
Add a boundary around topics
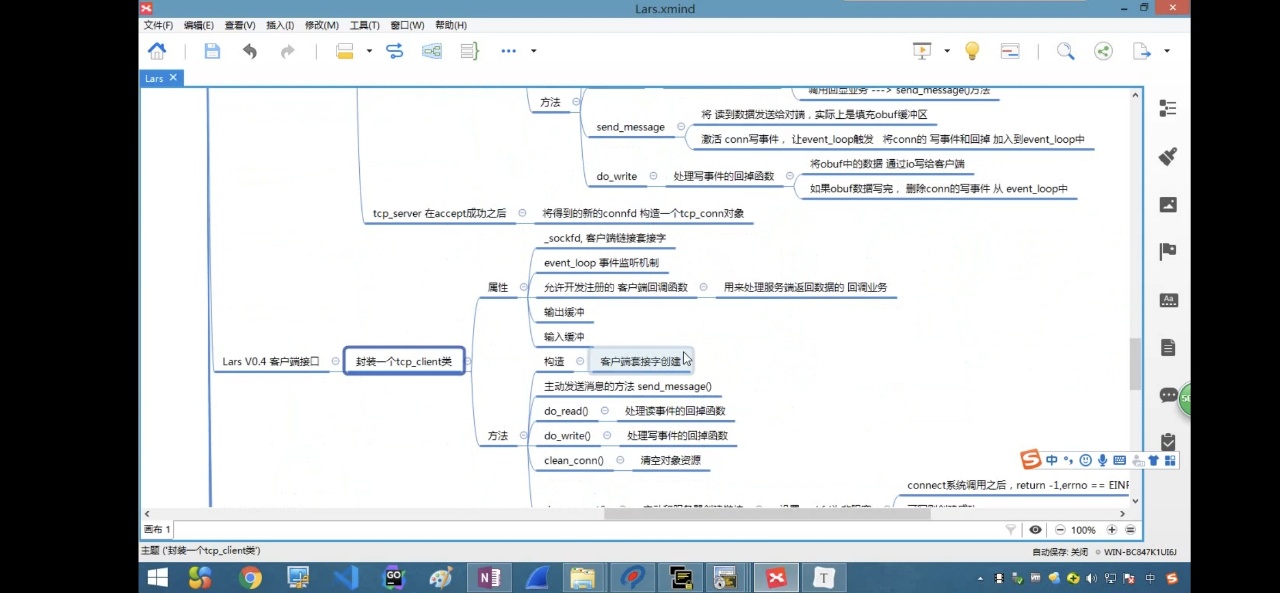pyautogui.click(x=432, y=51)
